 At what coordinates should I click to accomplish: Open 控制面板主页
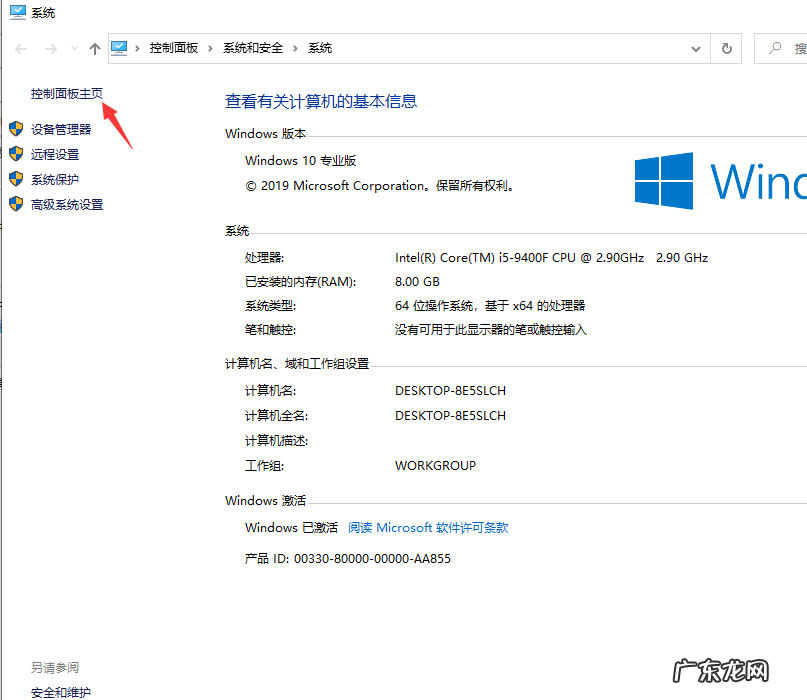pos(68,93)
